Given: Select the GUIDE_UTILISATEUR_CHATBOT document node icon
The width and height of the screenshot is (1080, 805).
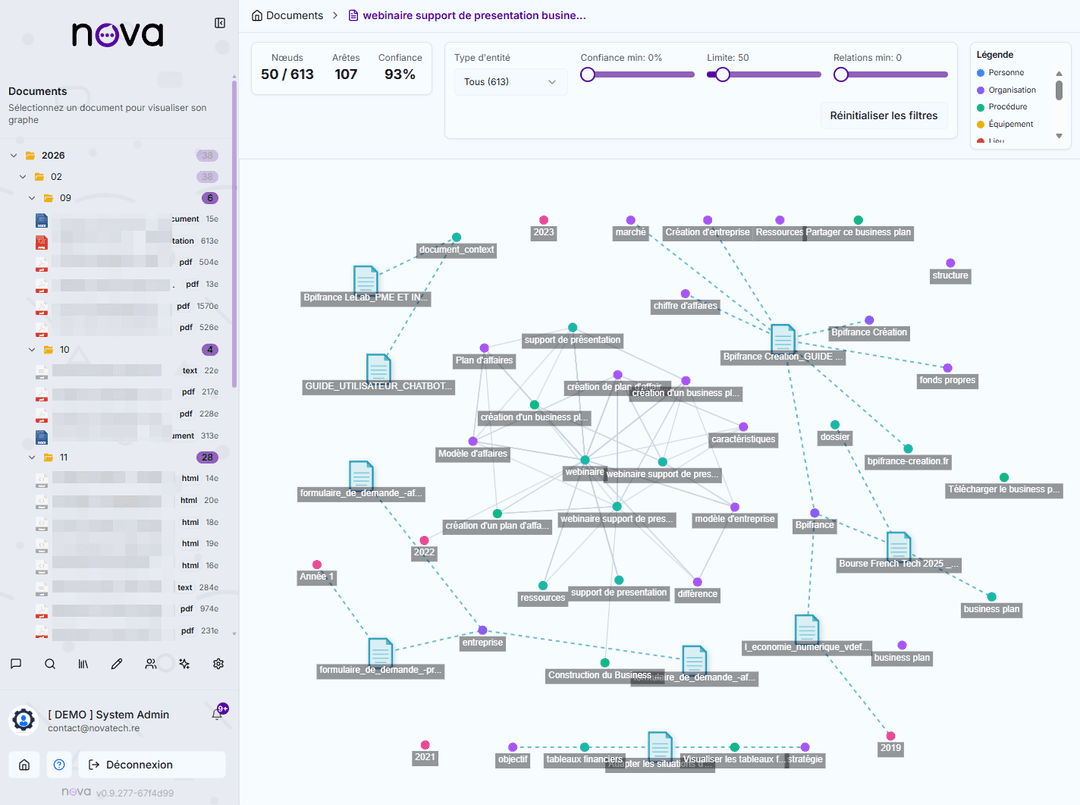Looking at the screenshot, I should [378, 367].
